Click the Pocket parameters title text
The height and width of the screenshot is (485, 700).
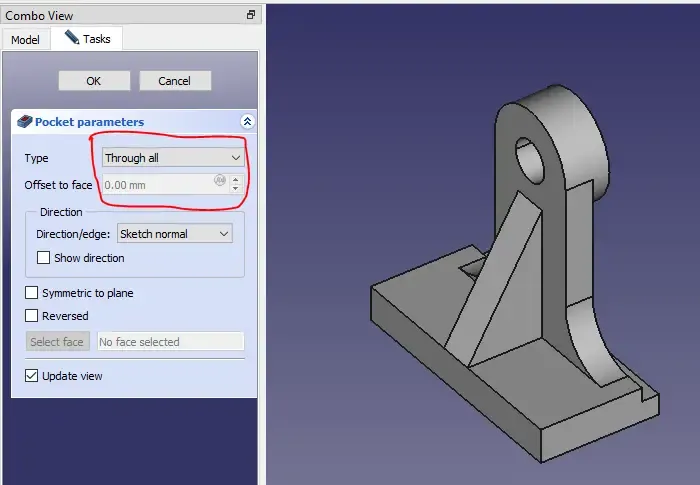tap(89, 122)
